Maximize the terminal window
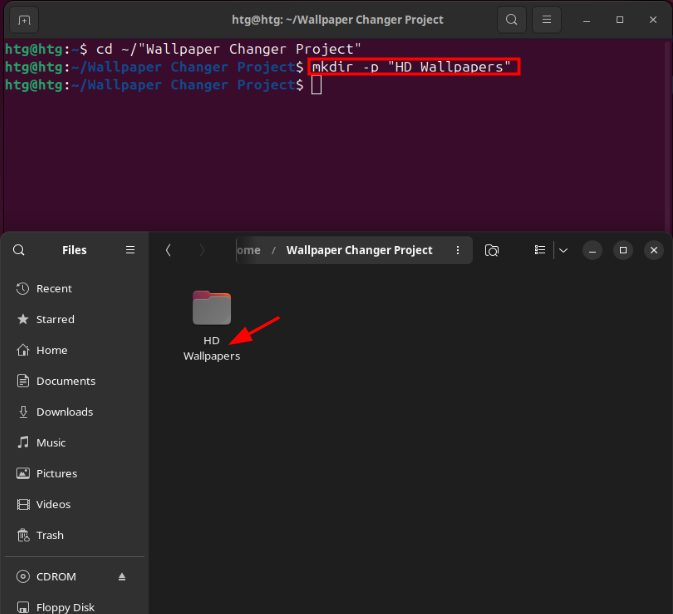This screenshot has height=614, width=673. pyautogui.click(x=619, y=20)
